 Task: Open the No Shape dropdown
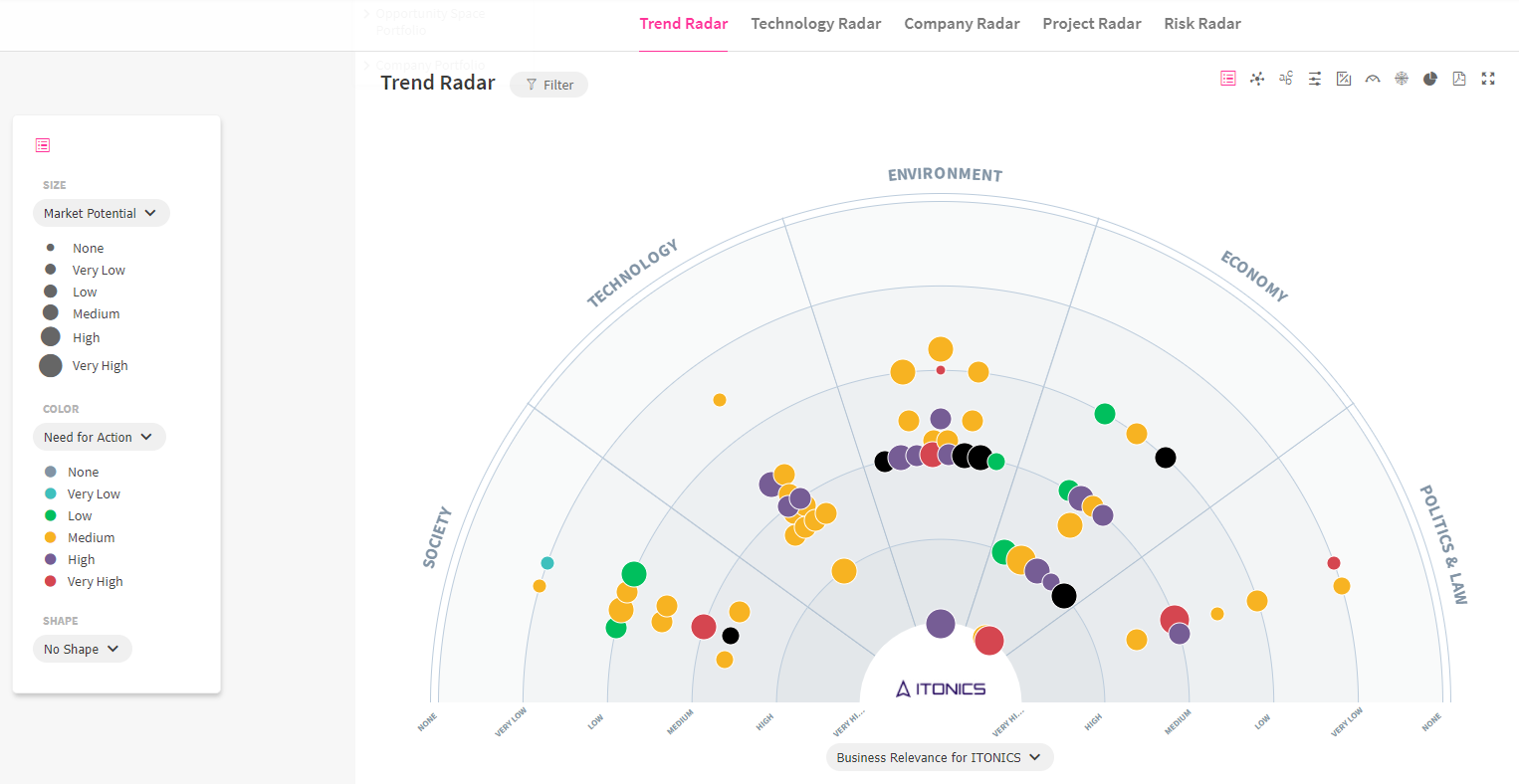pos(82,648)
